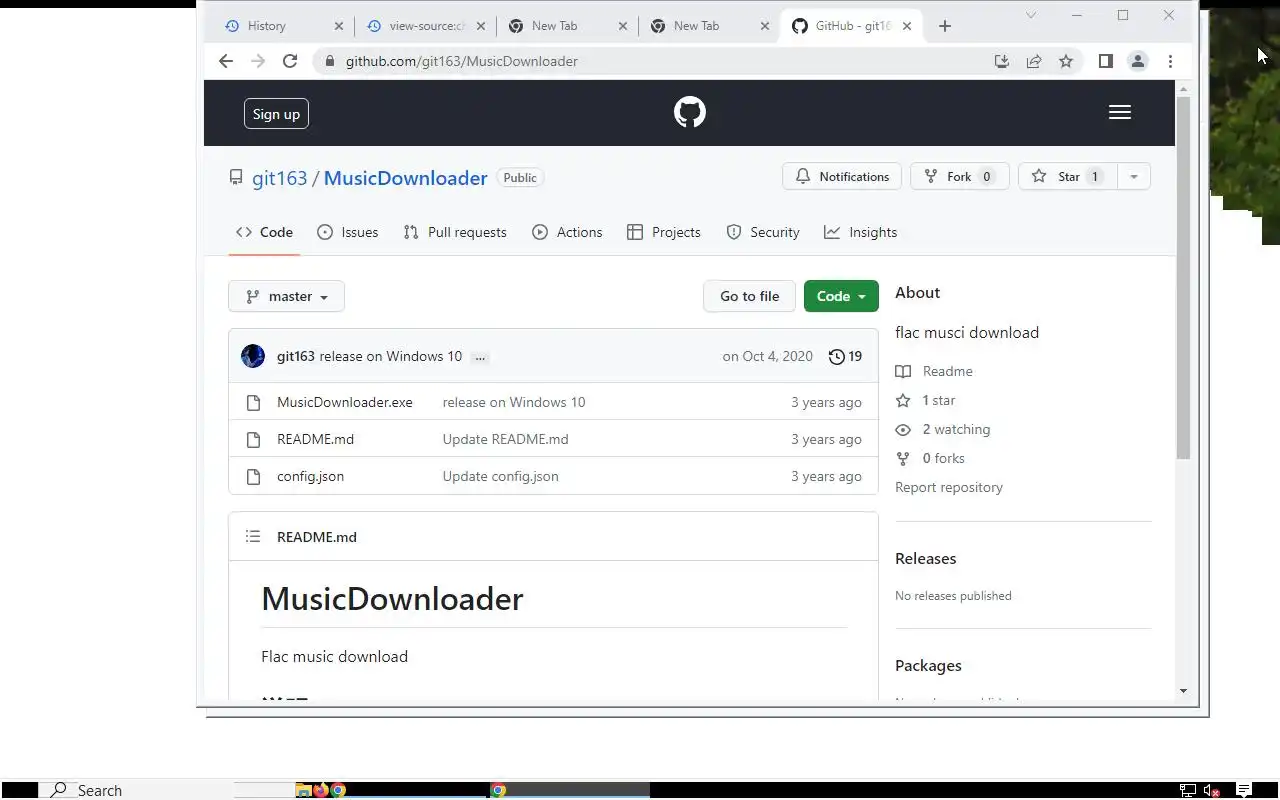Open the Insights tab
This screenshot has height=800, width=1280.
click(x=860, y=232)
